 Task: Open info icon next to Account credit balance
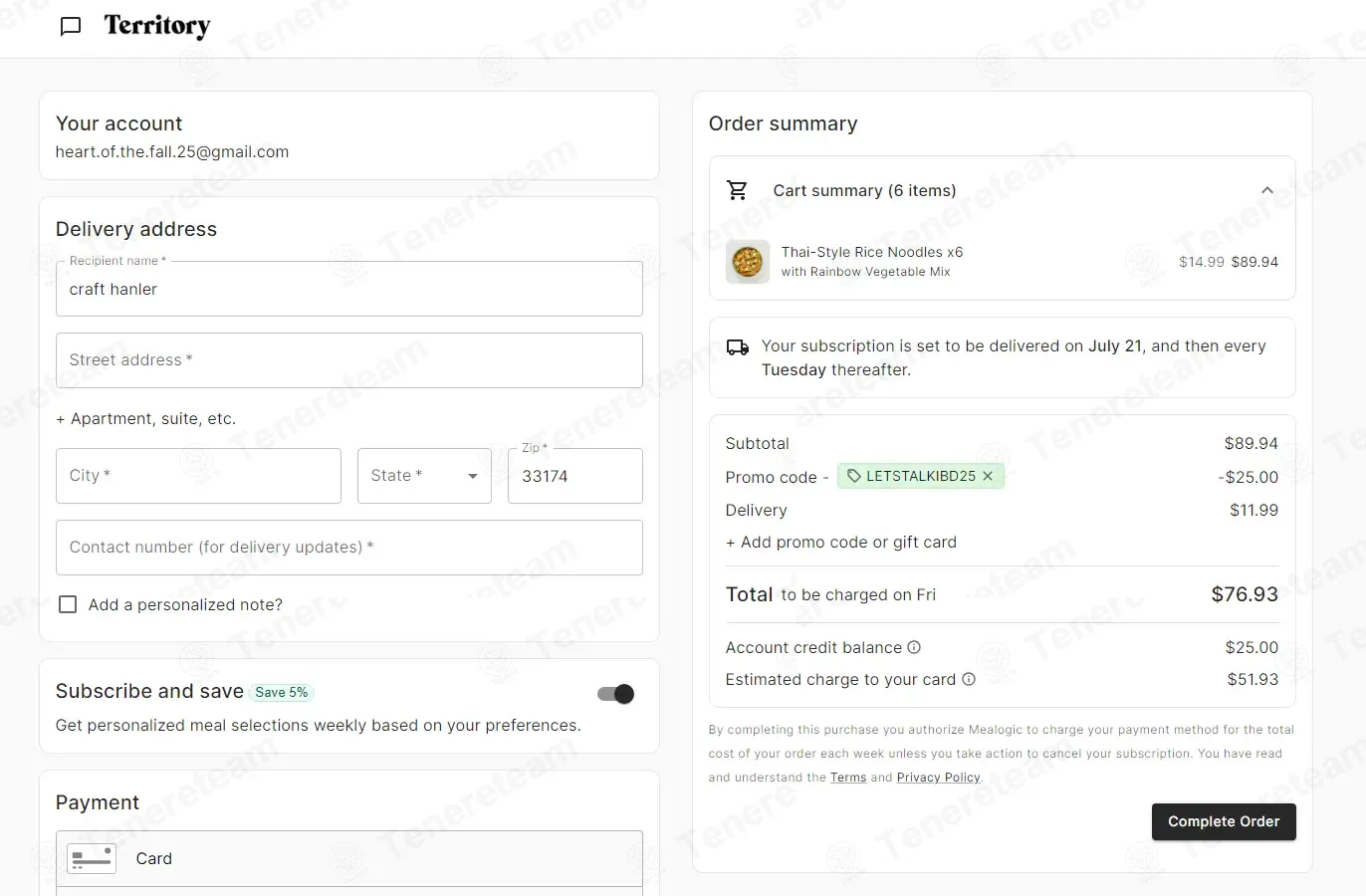click(914, 647)
